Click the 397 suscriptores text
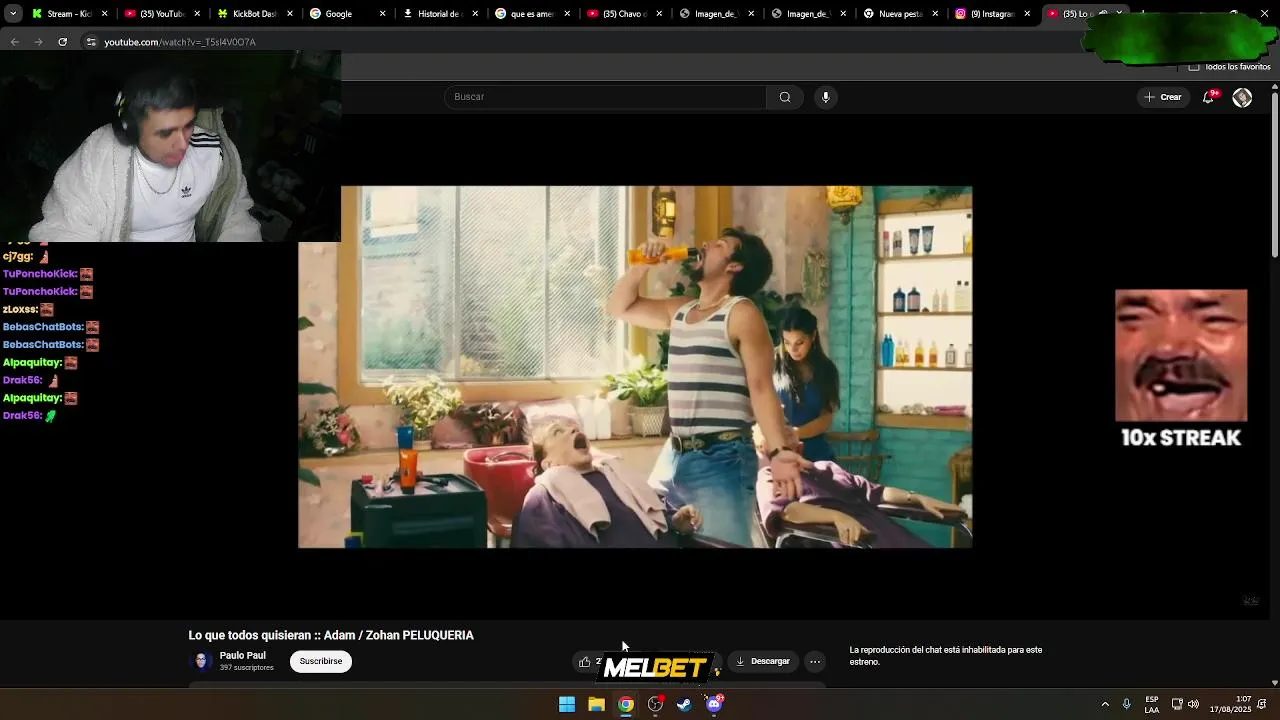This screenshot has height=720, width=1280. coord(246,668)
